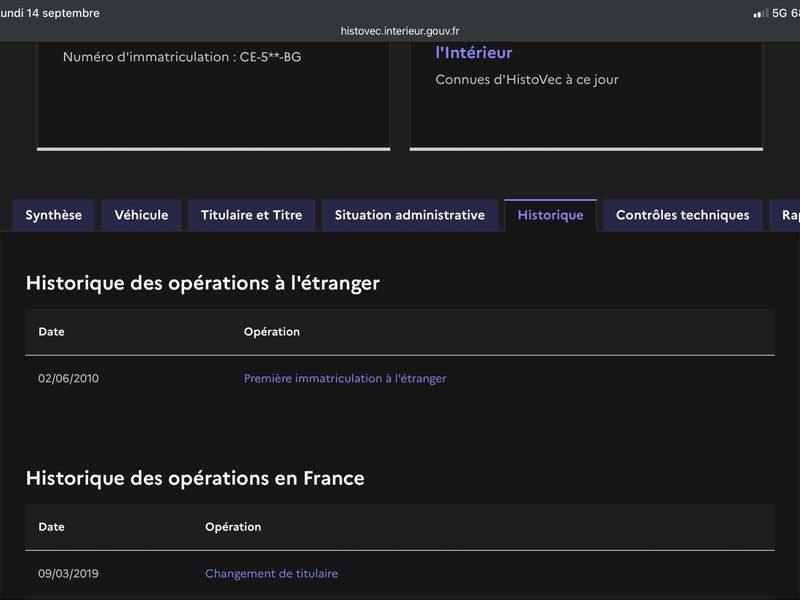Switch to the Véhicule tab

pos(141,215)
